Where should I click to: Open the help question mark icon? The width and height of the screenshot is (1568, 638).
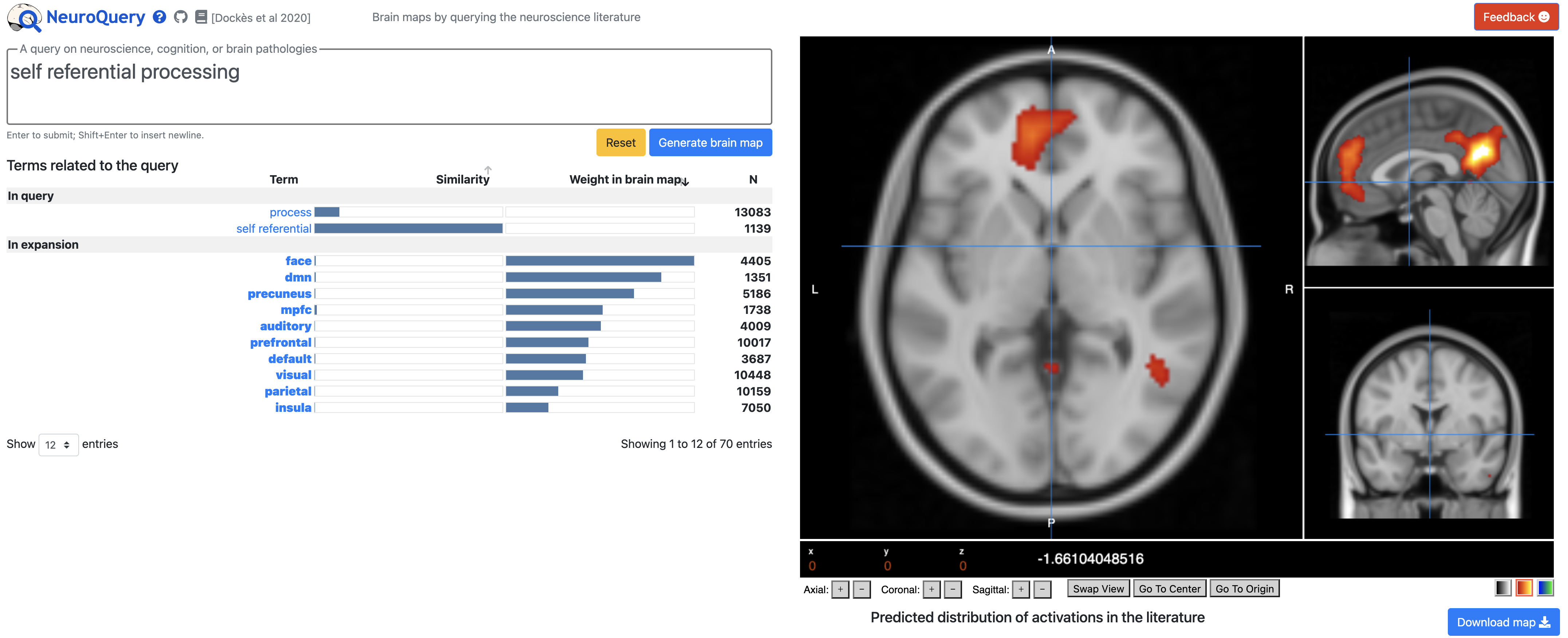[x=159, y=17]
